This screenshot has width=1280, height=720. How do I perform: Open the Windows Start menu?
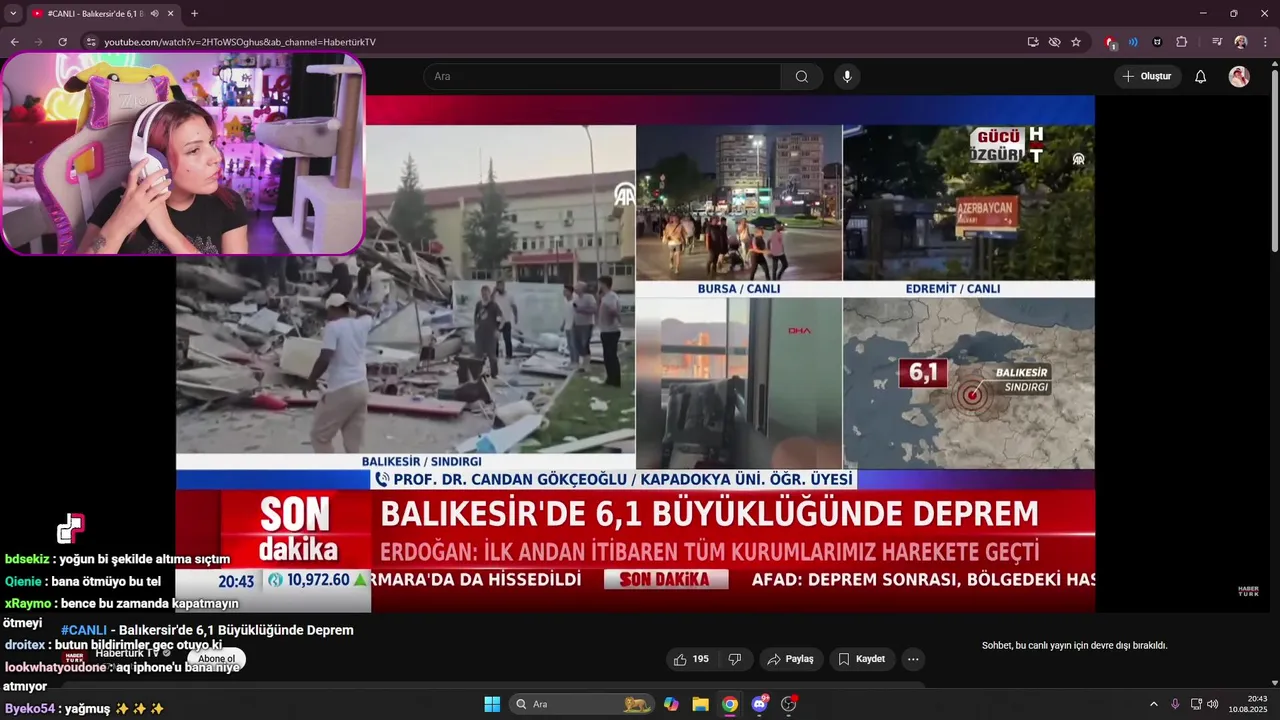[x=492, y=704]
